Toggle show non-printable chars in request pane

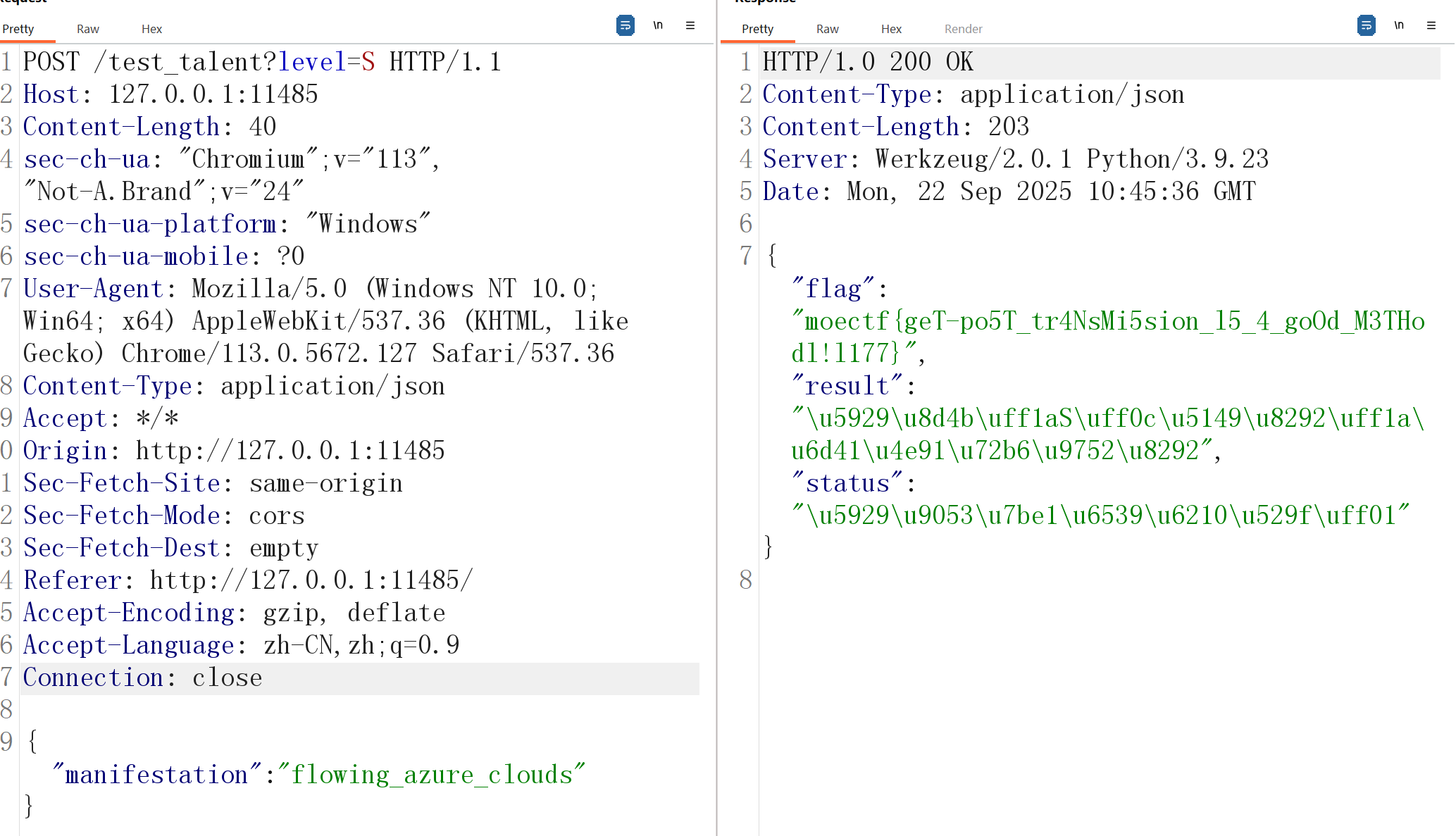(658, 26)
